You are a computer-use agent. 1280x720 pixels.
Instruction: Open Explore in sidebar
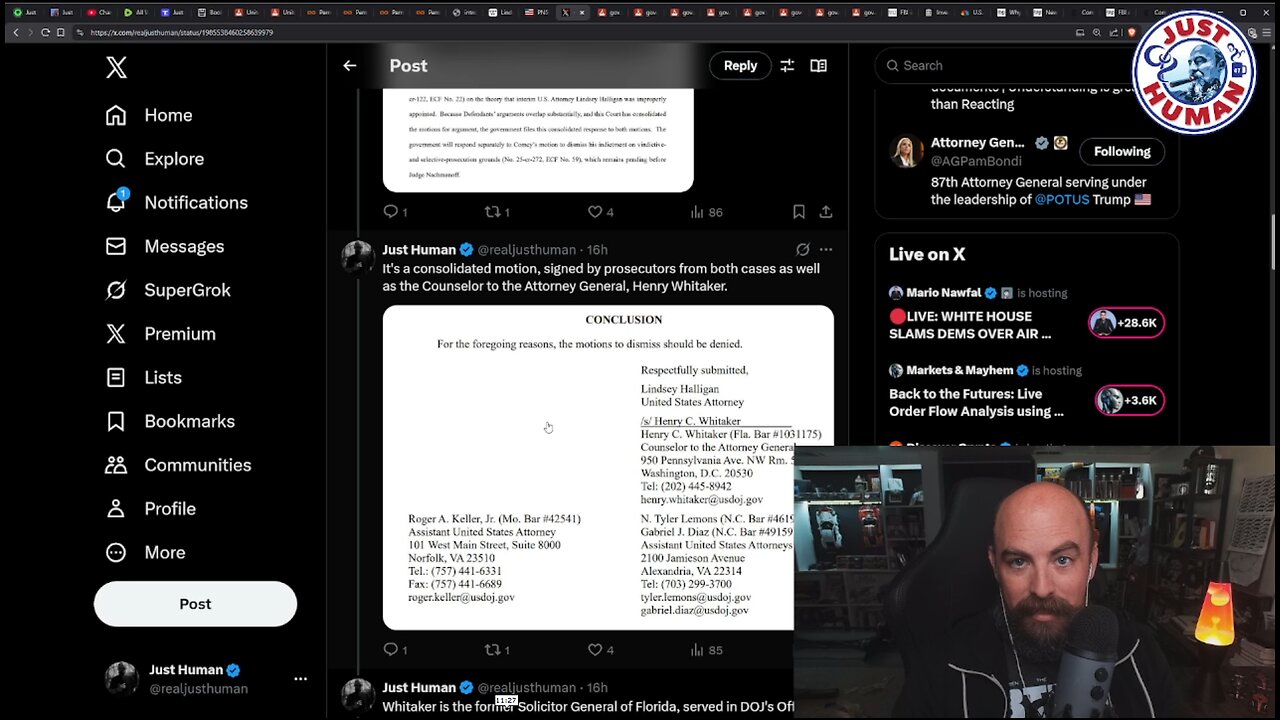click(x=154, y=159)
